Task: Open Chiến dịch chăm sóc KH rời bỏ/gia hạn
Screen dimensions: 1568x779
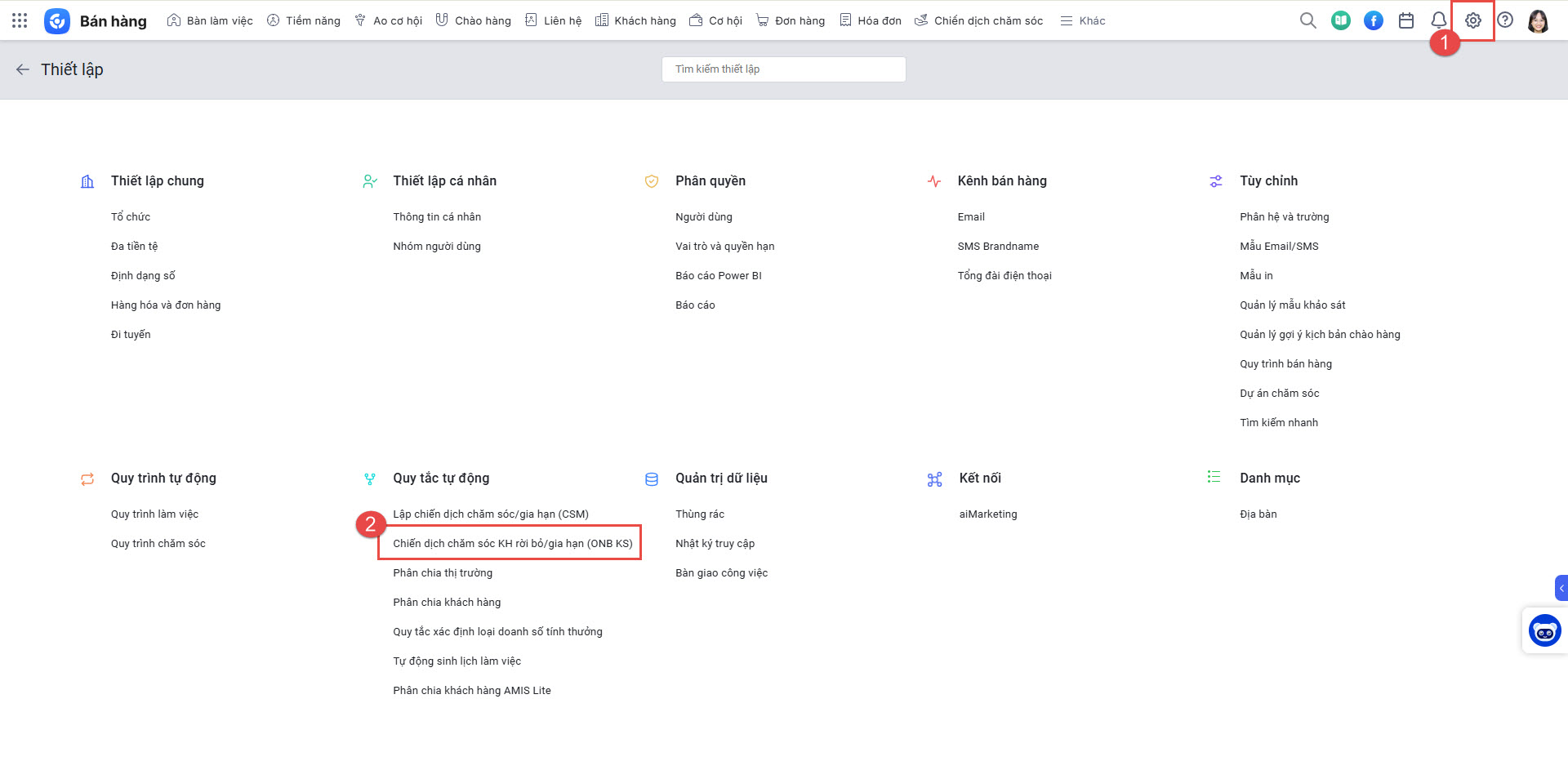Action: coord(512,543)
